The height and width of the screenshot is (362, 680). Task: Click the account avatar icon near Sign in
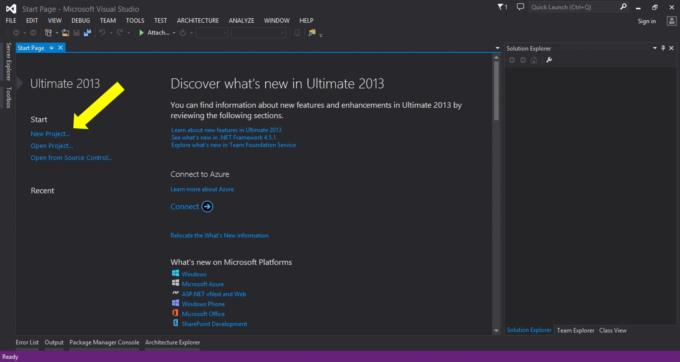point(671,21)
